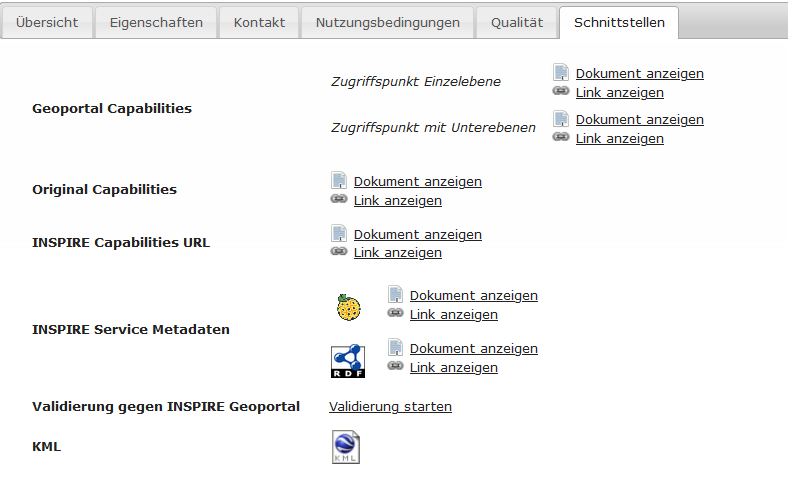Switch to the Qualität tab
The image size is (788, 480).
[517, 23]
